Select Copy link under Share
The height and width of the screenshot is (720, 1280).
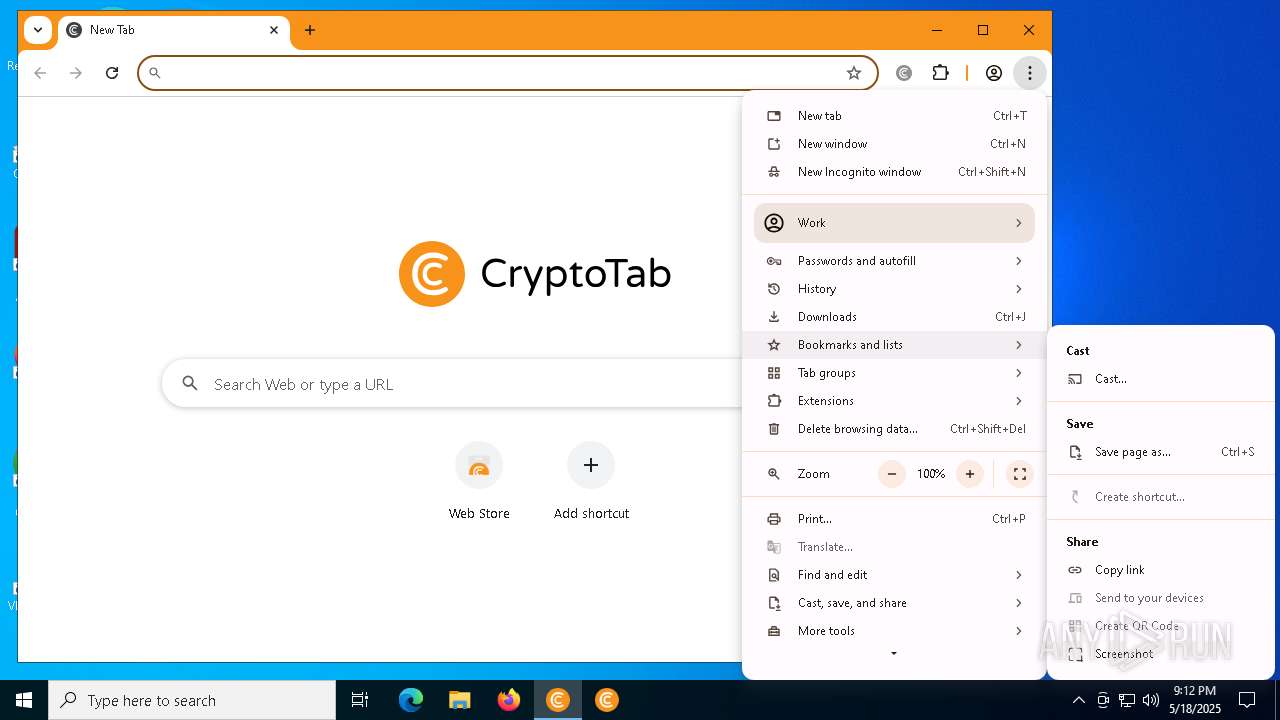pos(1160,570)
